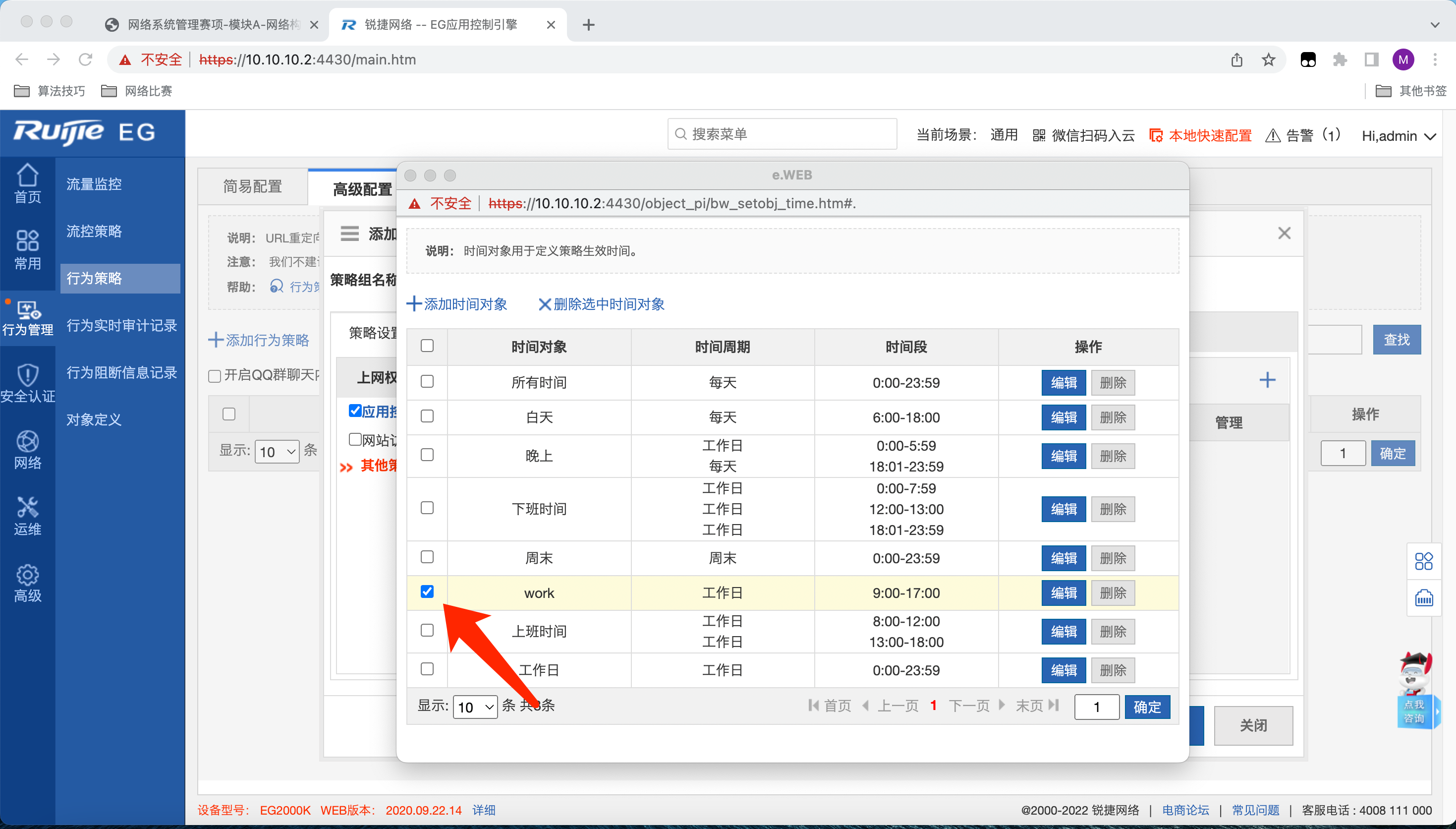Reload the current page

[x=85, y=59]
